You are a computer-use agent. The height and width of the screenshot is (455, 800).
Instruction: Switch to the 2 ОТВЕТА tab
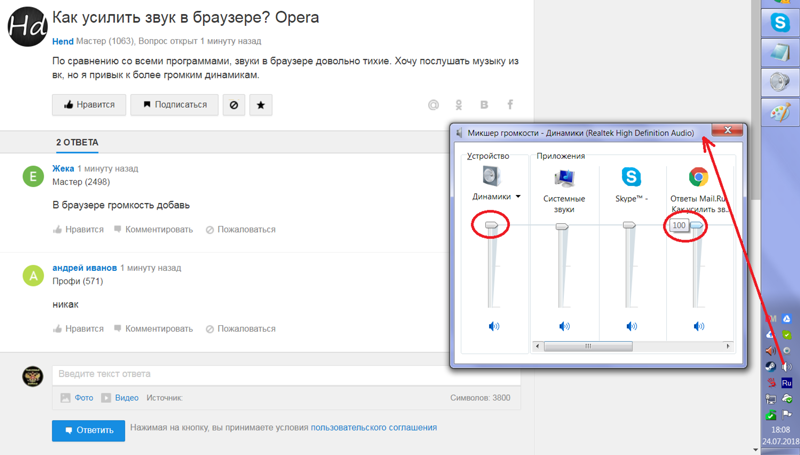(x=77, y=143)
